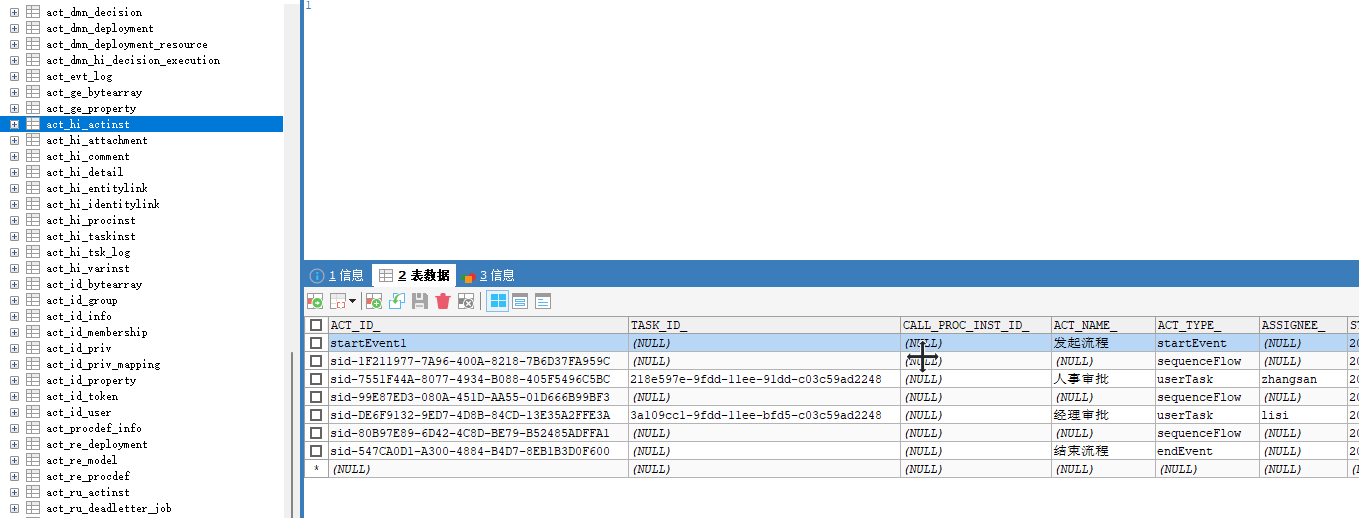Open the 1 信息 tab

point(337,275)
